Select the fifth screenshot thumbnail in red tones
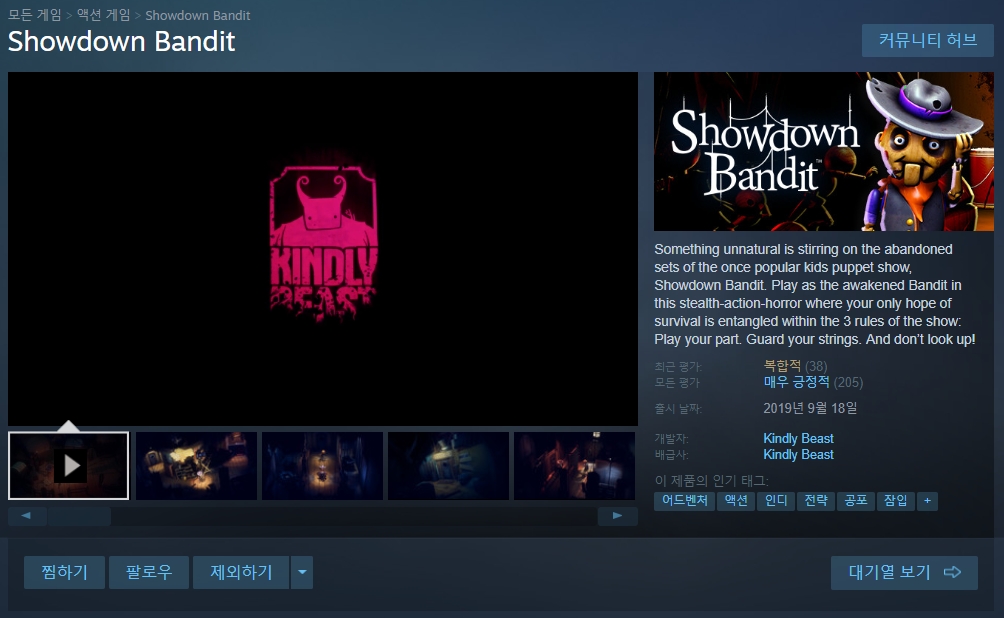Image resolution: width=1004 pixels, height=618 pixels. (574, 466)
